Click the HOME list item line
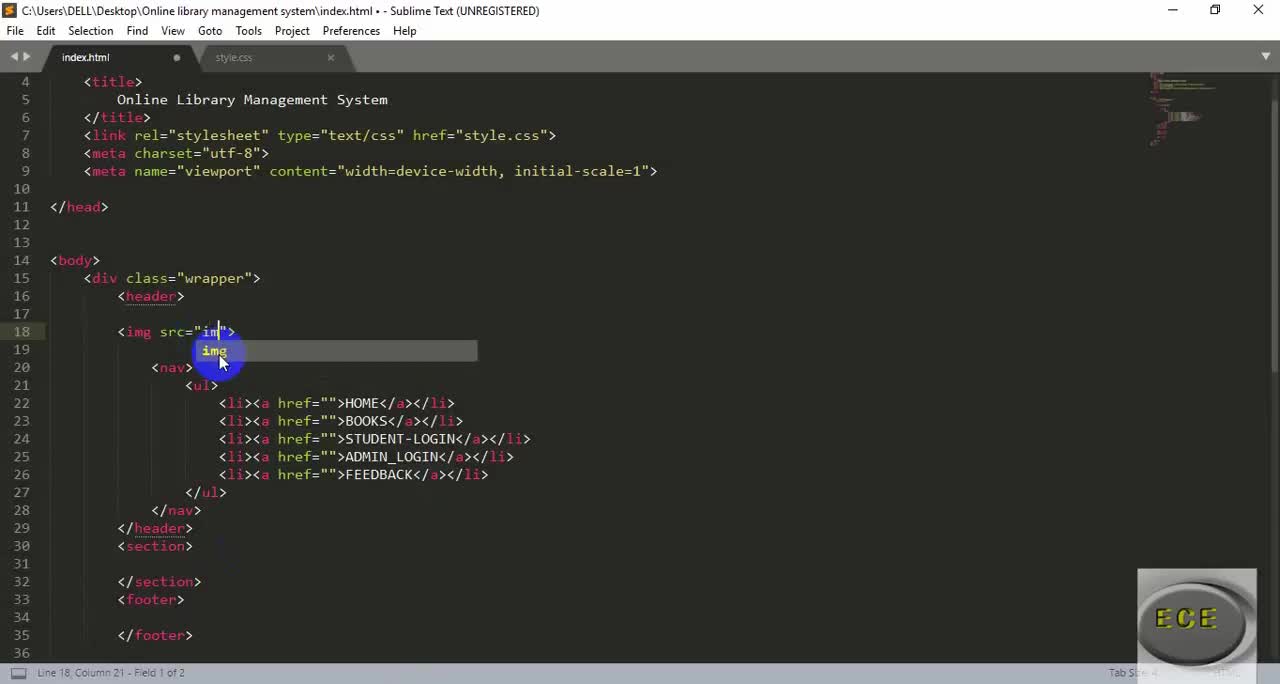Screen dimensions: 1280x684 click(337, 404)
